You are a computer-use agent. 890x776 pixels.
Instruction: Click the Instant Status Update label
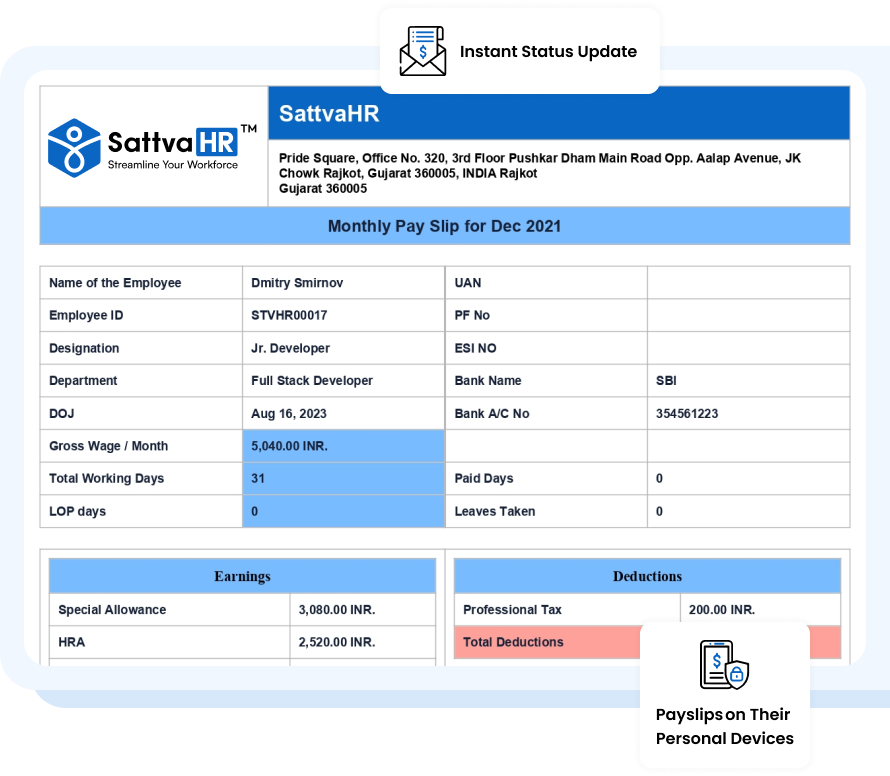coord(548,51)
